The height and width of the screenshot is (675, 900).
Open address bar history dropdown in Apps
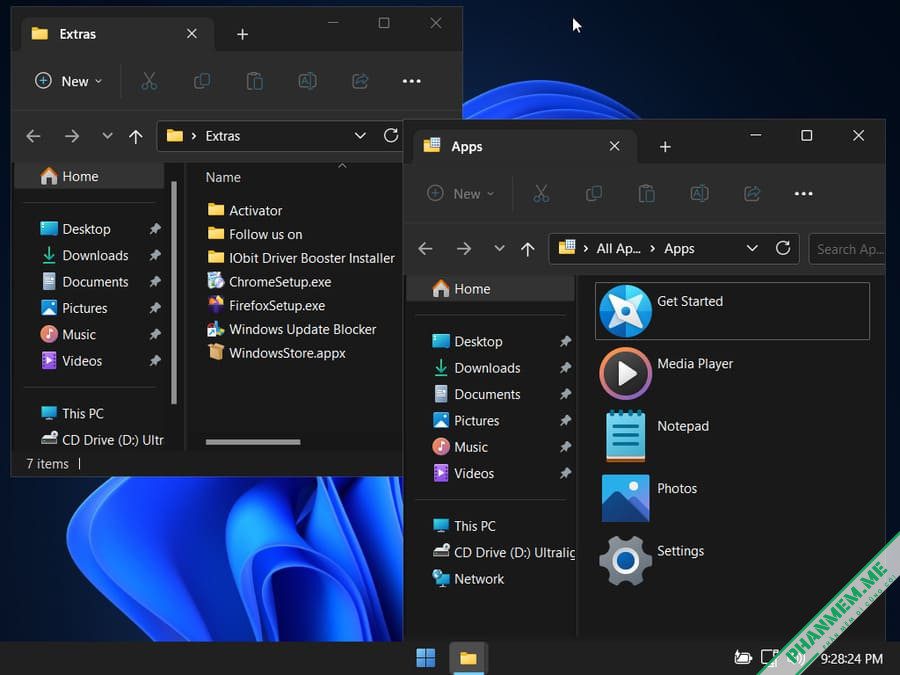click(752, 249)
